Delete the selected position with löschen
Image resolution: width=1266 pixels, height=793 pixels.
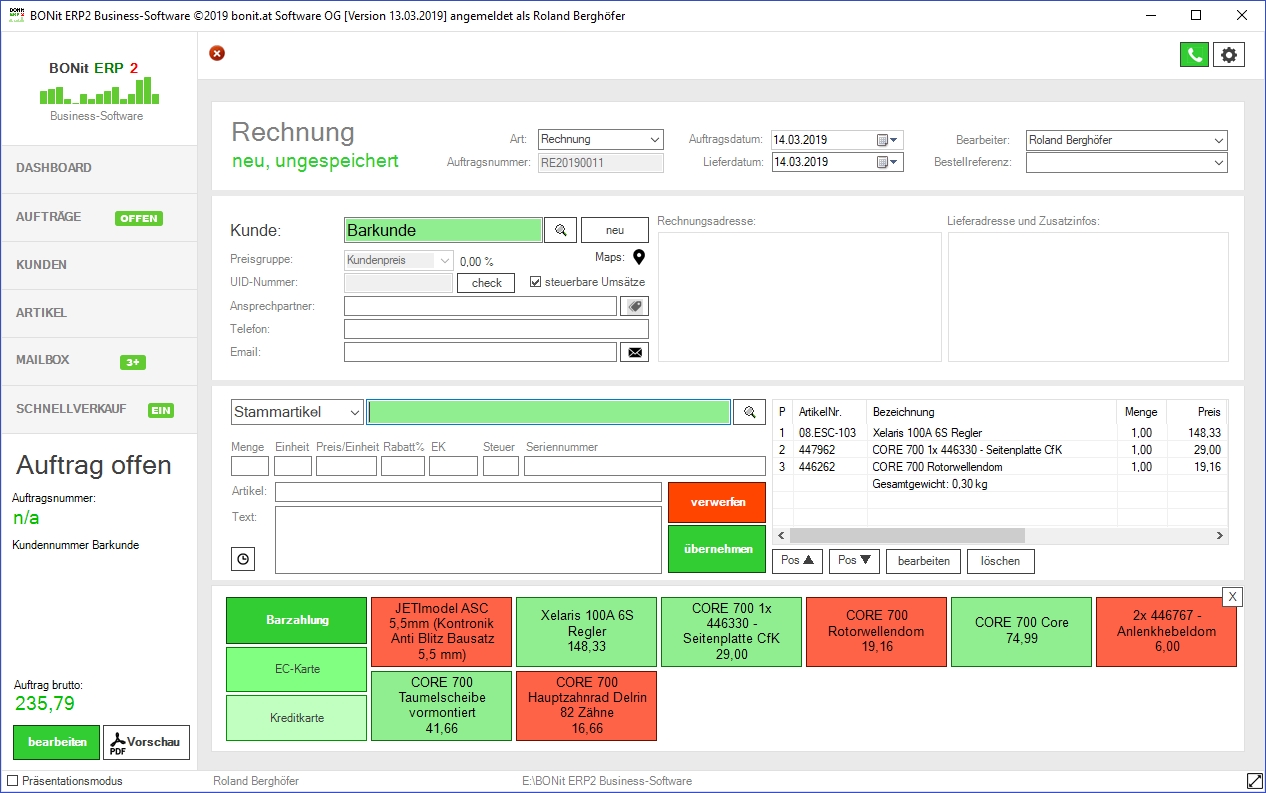(x=1001, y=561)
